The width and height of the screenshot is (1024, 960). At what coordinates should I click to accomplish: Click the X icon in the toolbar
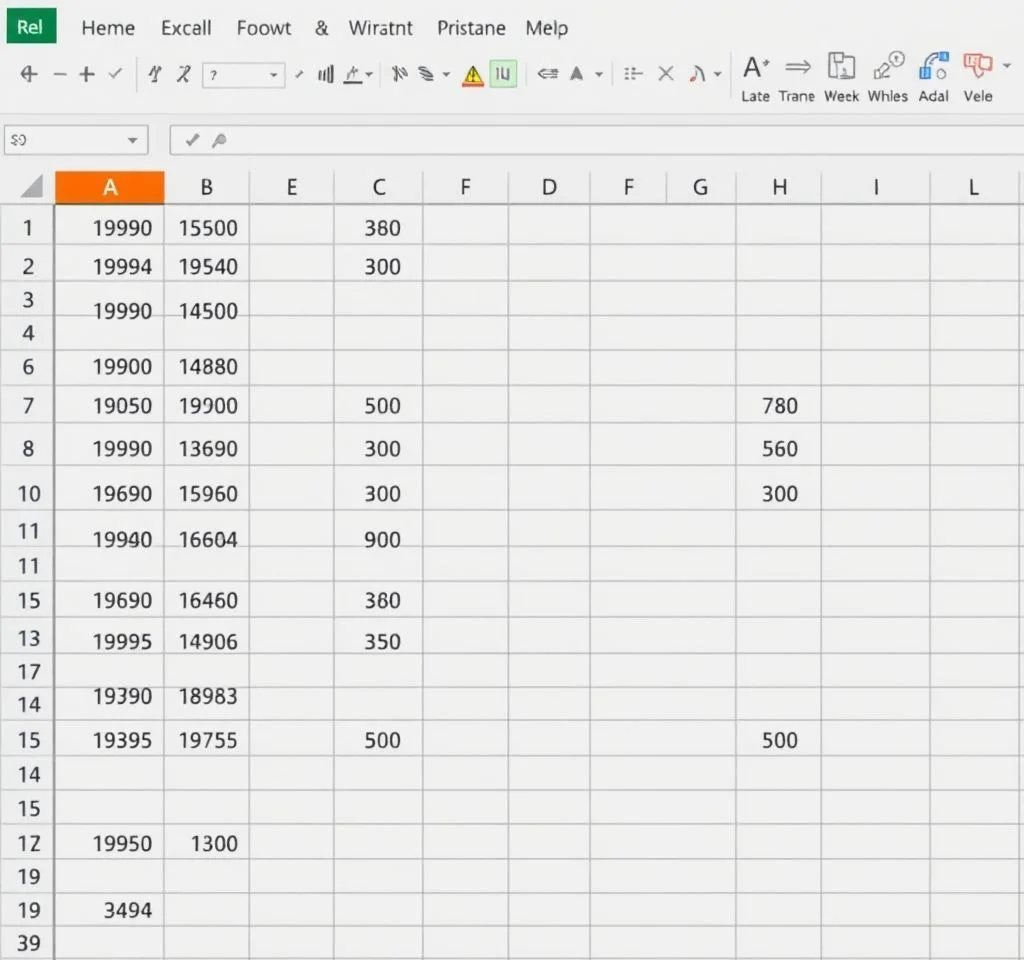pyautogui.click(x=666, y=74)
